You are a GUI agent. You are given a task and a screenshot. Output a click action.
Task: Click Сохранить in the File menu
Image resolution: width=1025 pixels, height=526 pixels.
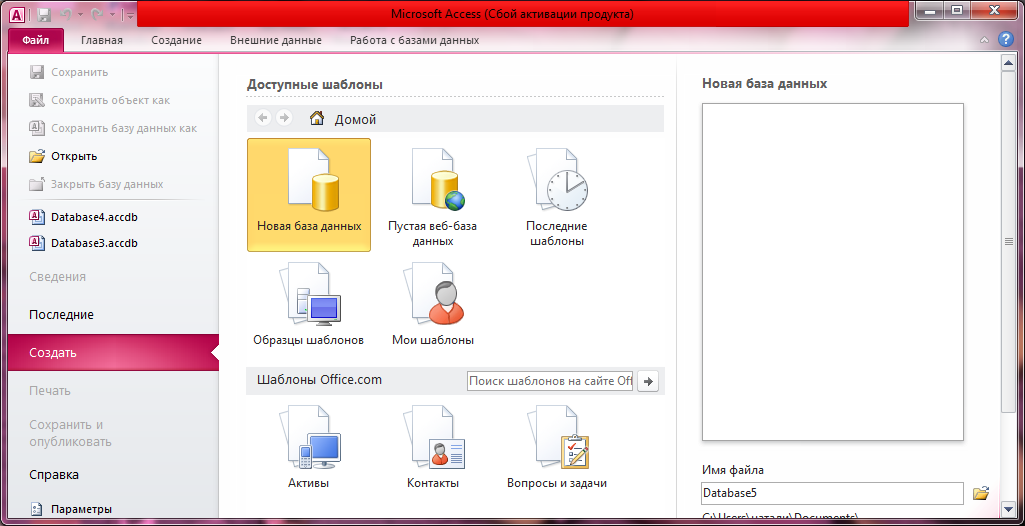[x=69, y=72]
